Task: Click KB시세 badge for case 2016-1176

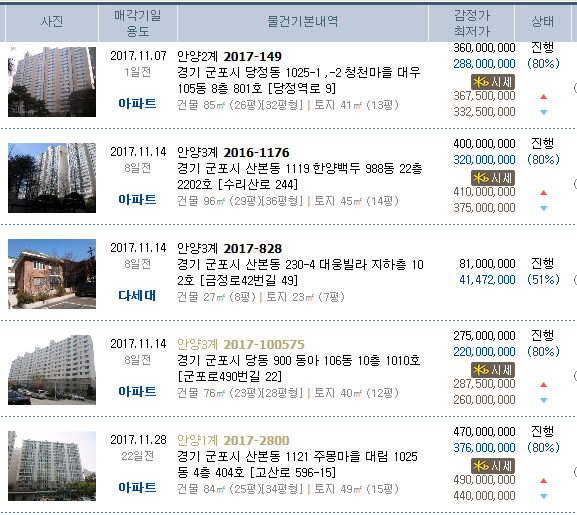Action: click(493, 178)
